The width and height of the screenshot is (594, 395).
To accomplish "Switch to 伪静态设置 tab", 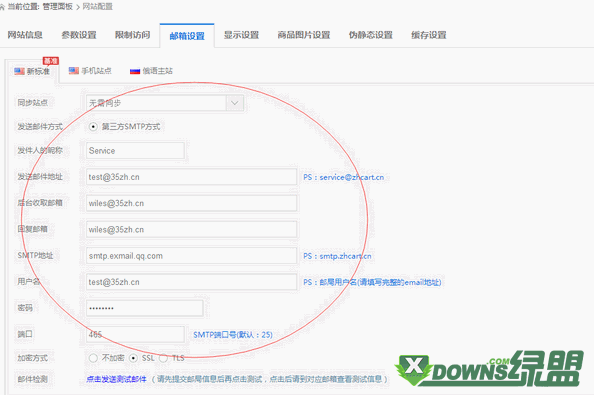I will click(x=370, y=35).
